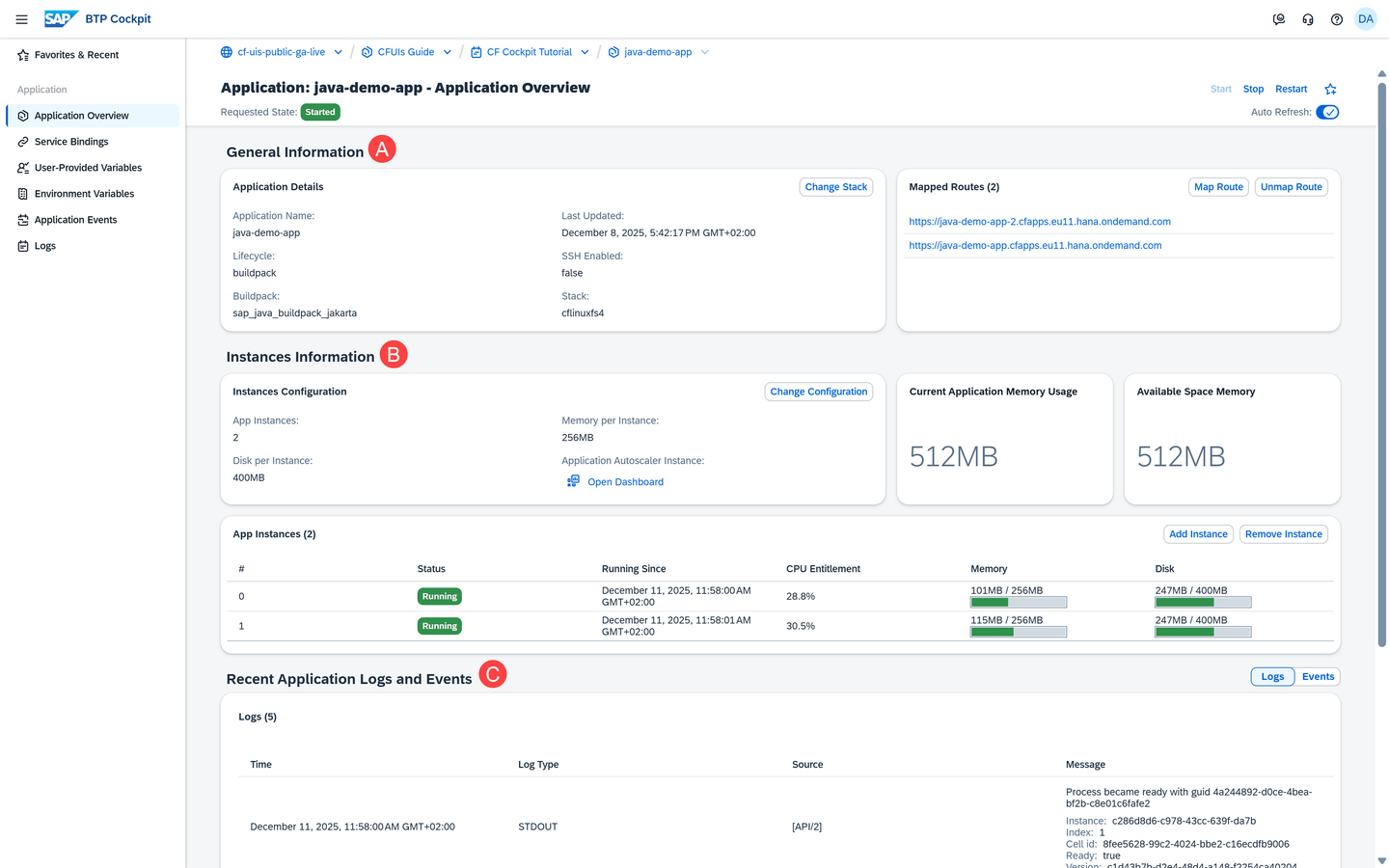Screen dimensions: 1389x868
Task: Click the [API/2] source cell
Action: click(x=806, y=827)
